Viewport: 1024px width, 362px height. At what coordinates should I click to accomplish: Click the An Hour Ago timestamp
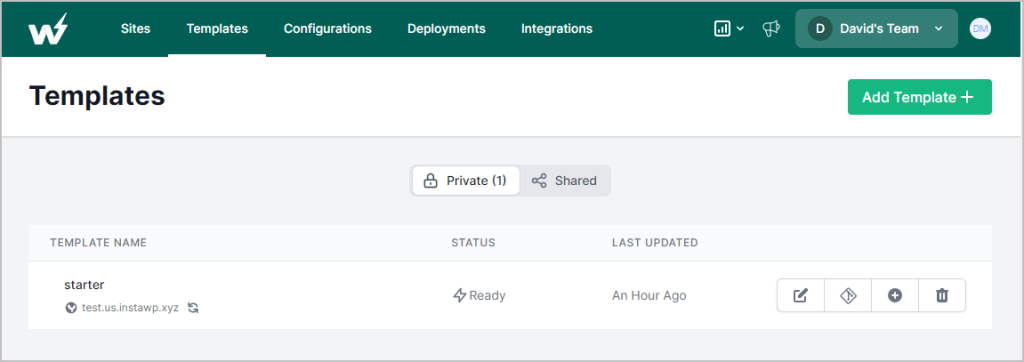(x=649, y=295)
